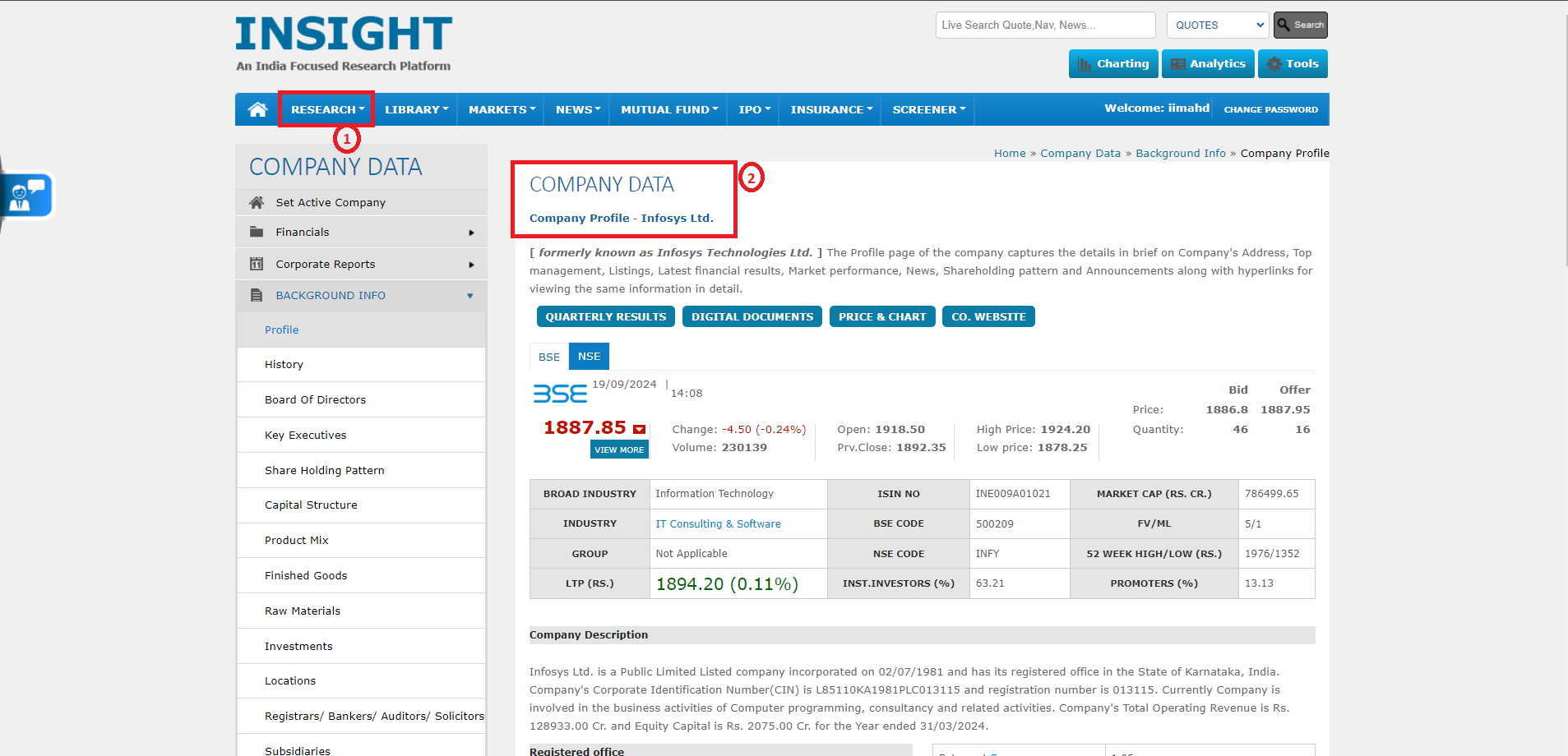
Task: Expand the Corporate Reports sidebar section
Action: pyautogui.click(x=361, y=264)
